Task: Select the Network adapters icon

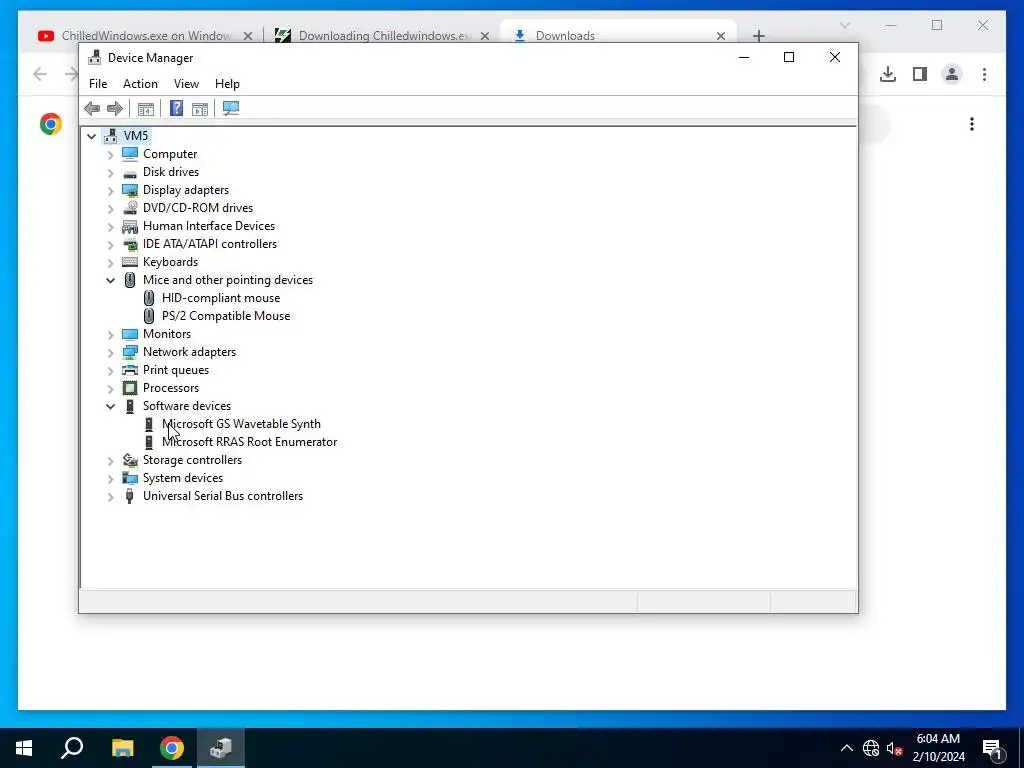Action: [x=130, y=352]
